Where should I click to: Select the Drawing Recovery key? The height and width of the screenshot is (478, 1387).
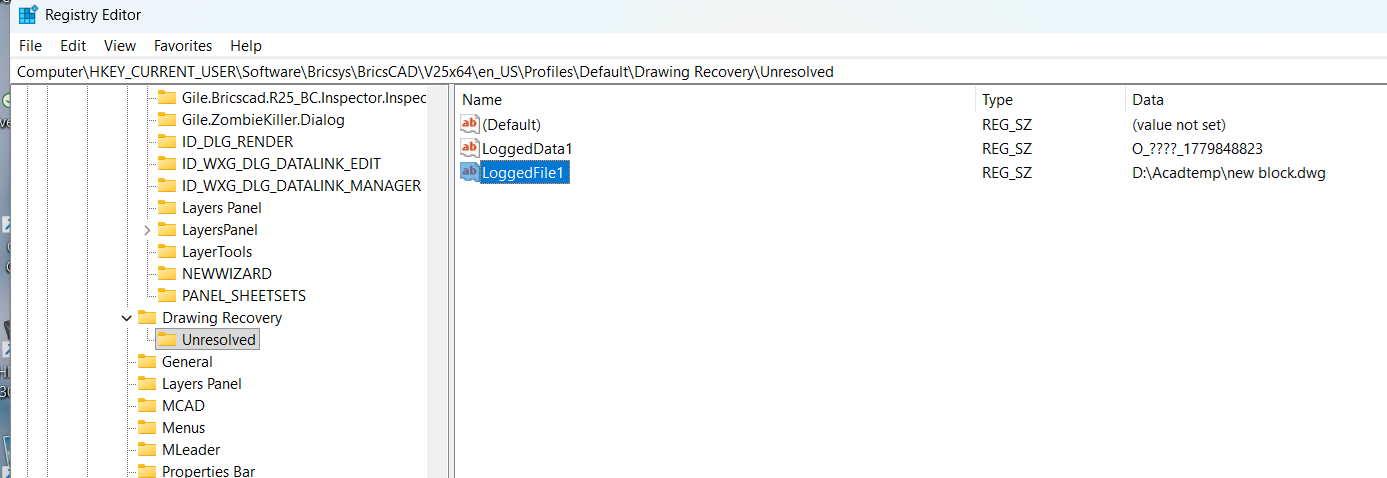pos(222,318)
